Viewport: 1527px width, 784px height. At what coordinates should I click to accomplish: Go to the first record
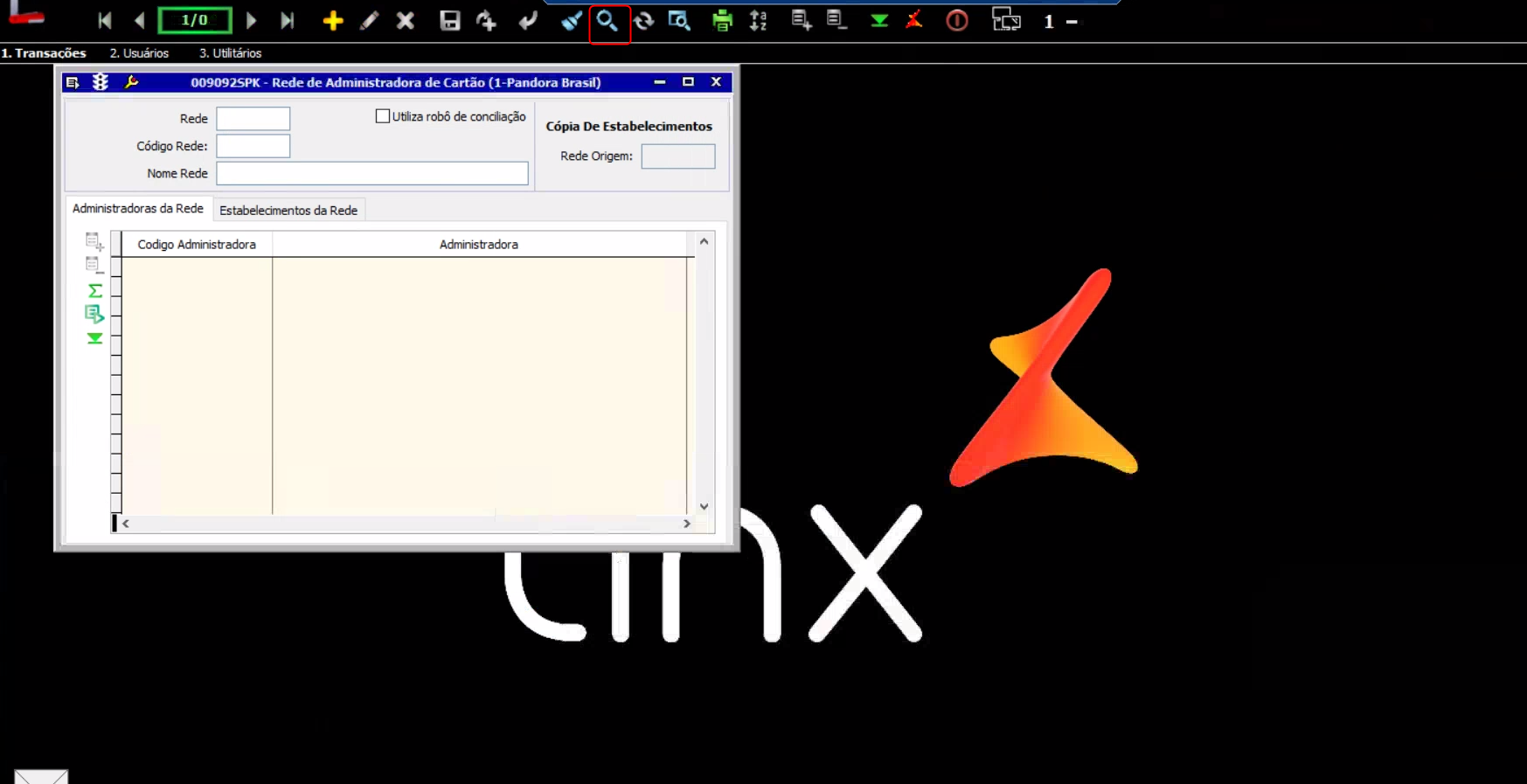[105, 20]
